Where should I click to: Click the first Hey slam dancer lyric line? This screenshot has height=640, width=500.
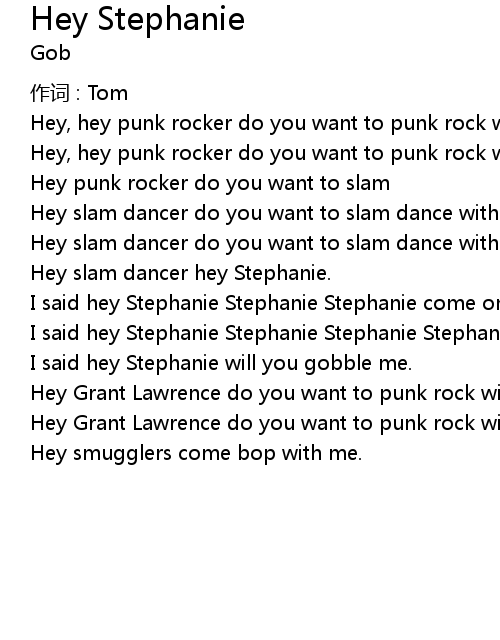[265, 213]
